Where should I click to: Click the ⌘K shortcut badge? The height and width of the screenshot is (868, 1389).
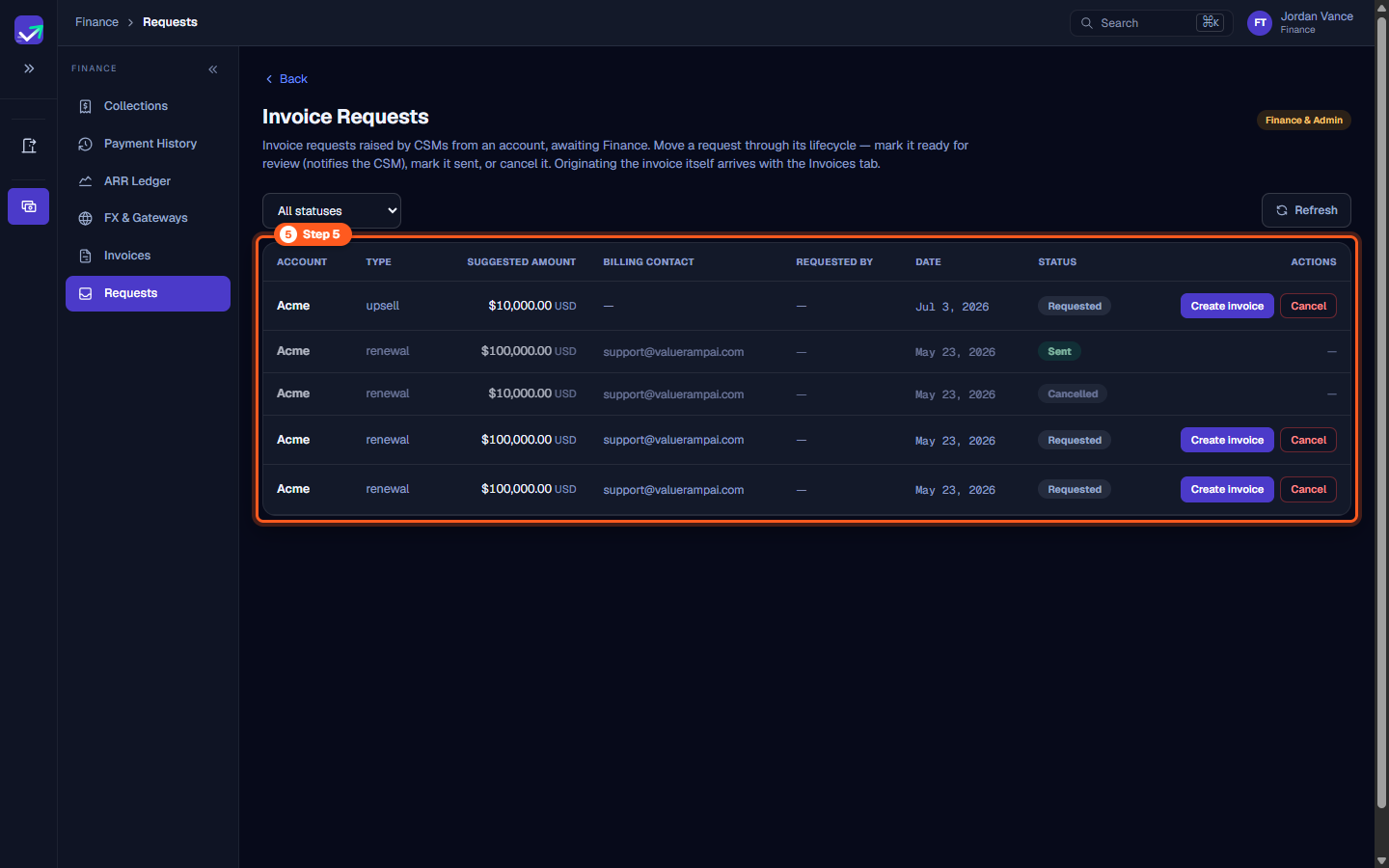[1210, 22]
